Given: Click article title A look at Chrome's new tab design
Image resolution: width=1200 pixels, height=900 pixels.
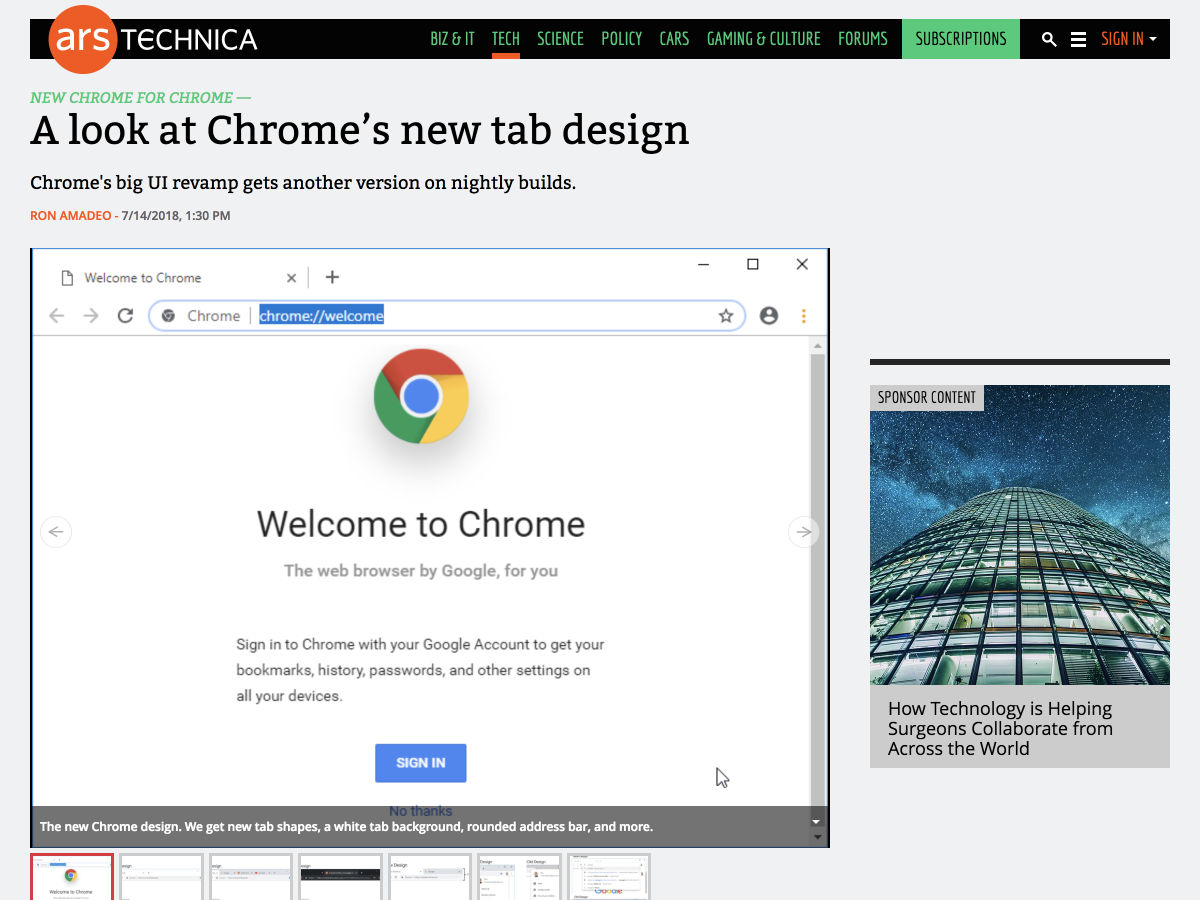Looking at the screenshot, I should tap(360, 130).
